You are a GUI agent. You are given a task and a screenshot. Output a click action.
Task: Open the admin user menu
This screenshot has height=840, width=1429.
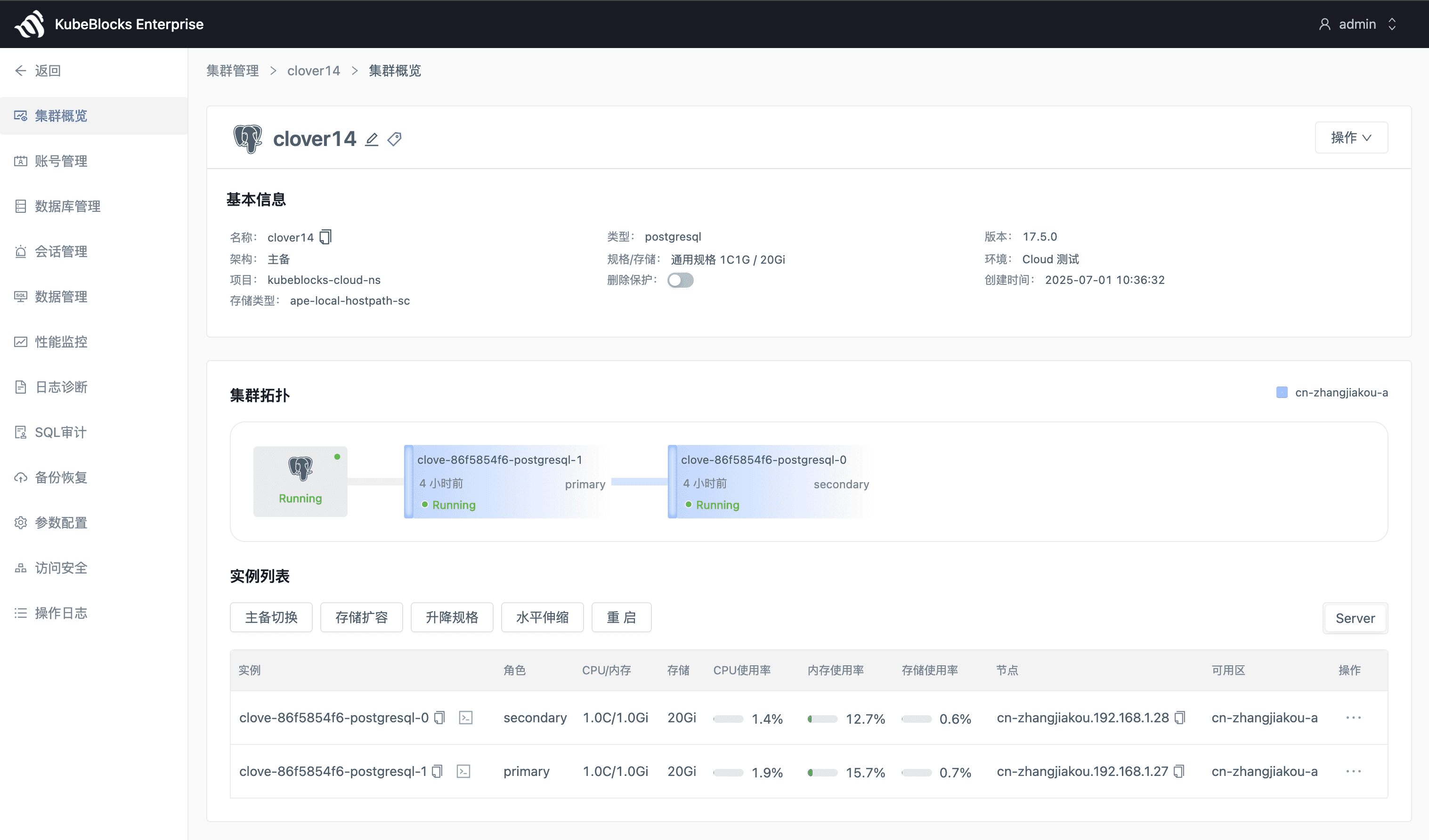[x=1357, y=24]
